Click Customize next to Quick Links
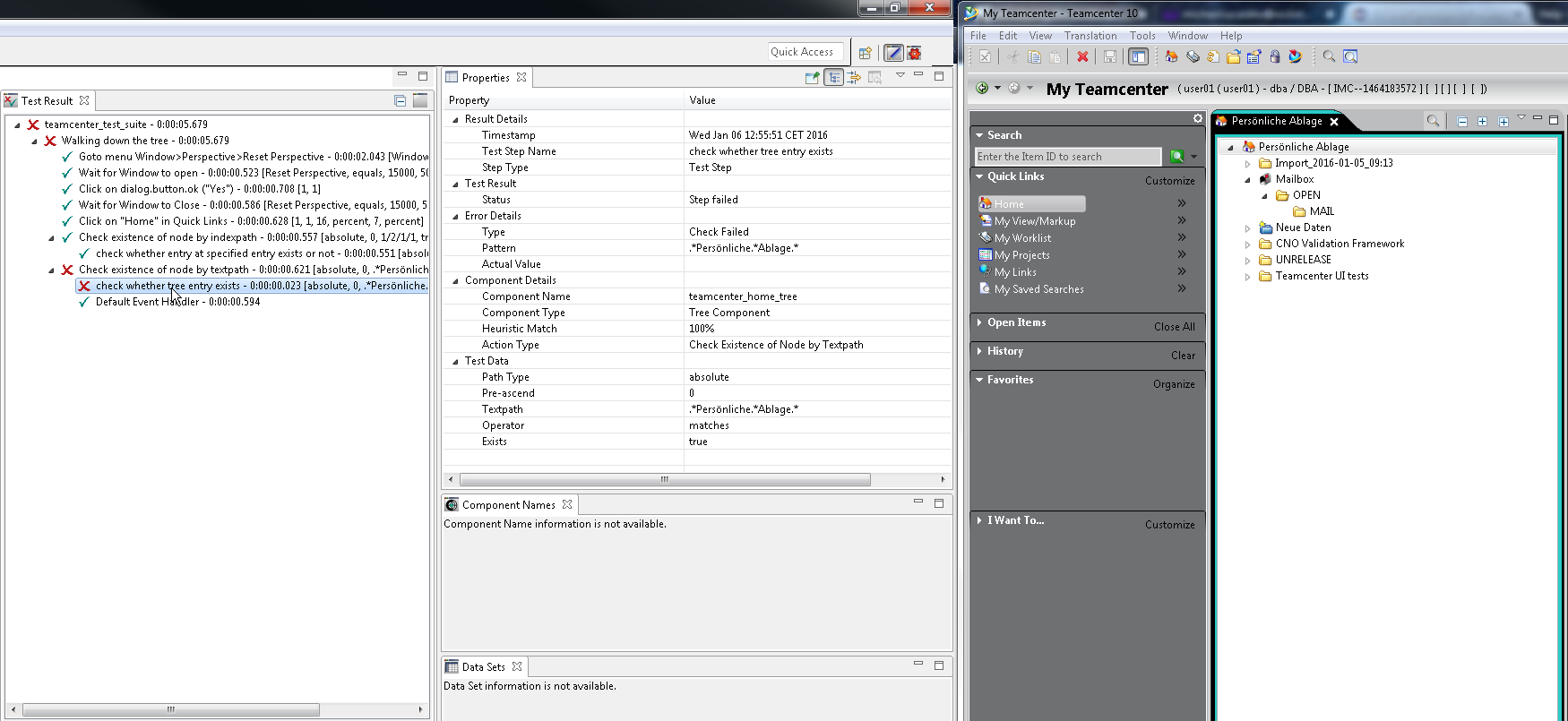This screenshot has height=721, width=1568. pyautogui.click(x=1169, y=181)
